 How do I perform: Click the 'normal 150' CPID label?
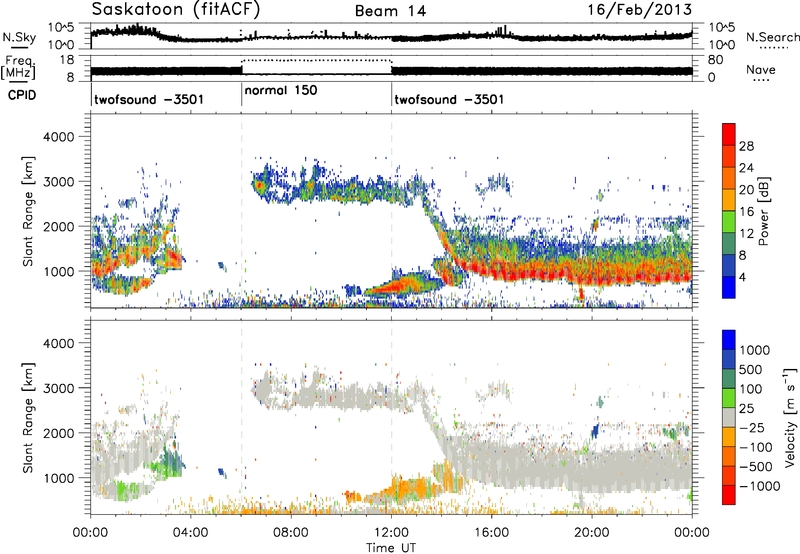click(x=281, y=90)
